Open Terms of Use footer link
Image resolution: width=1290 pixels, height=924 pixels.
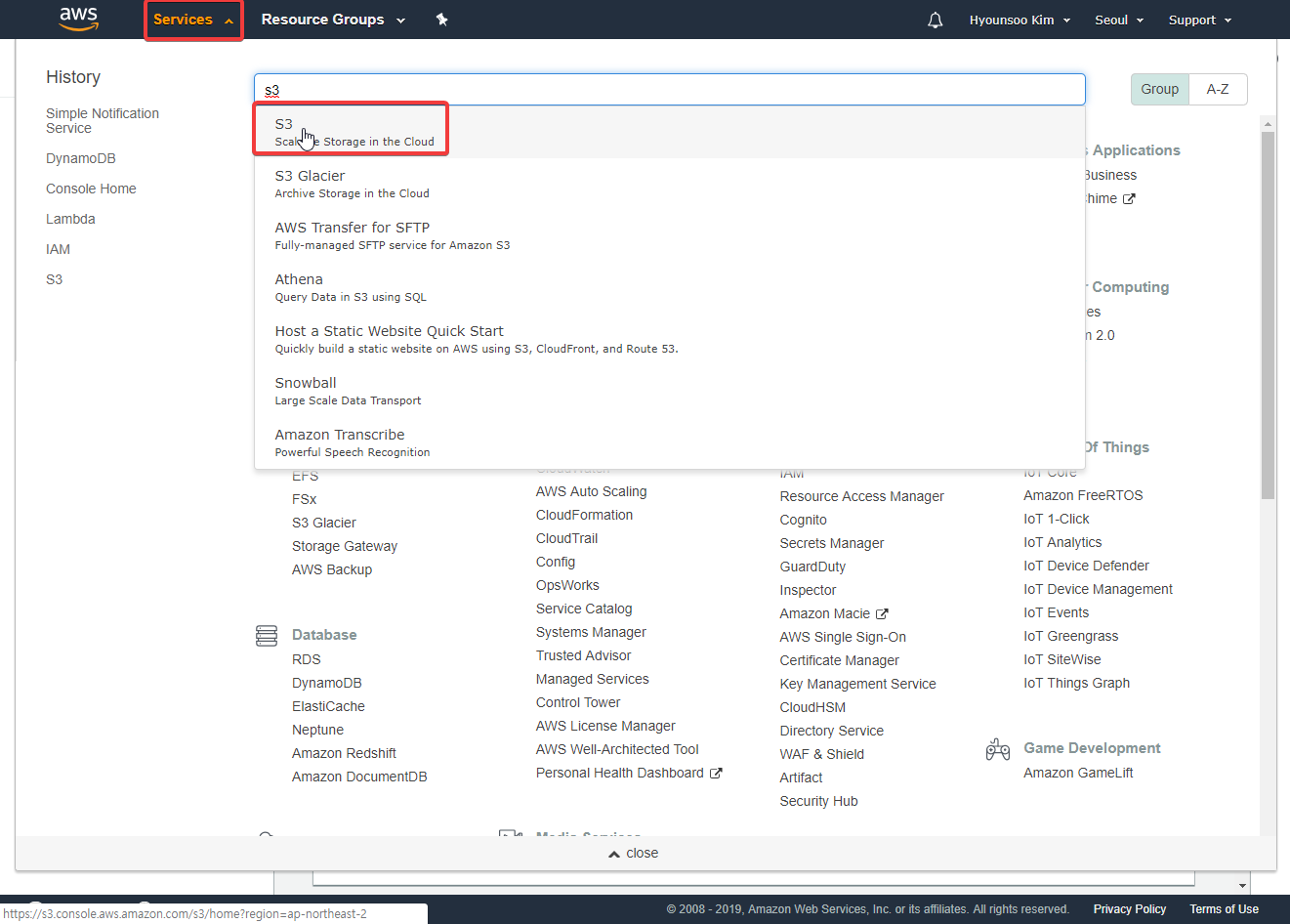pos(1224,909)
